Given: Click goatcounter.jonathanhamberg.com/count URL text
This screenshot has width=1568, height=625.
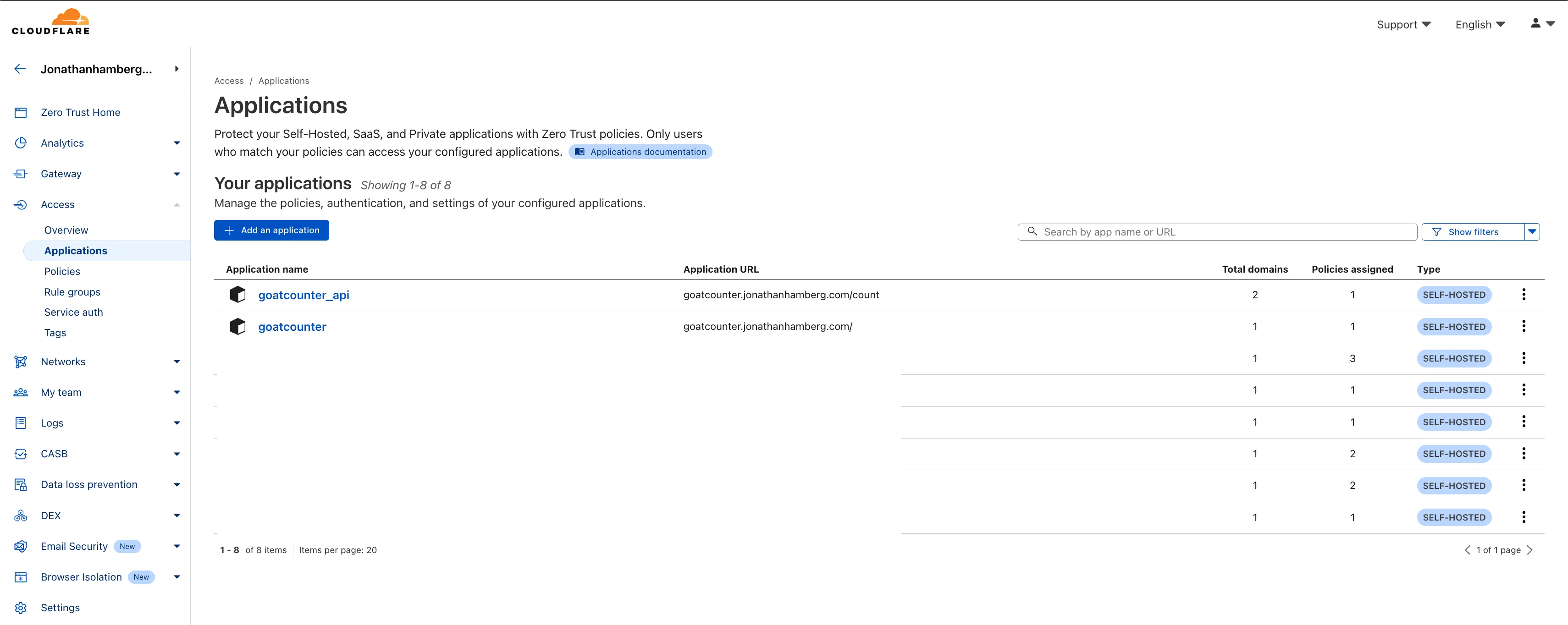Looking at the screenshot, I should click(x=781, y=295).
